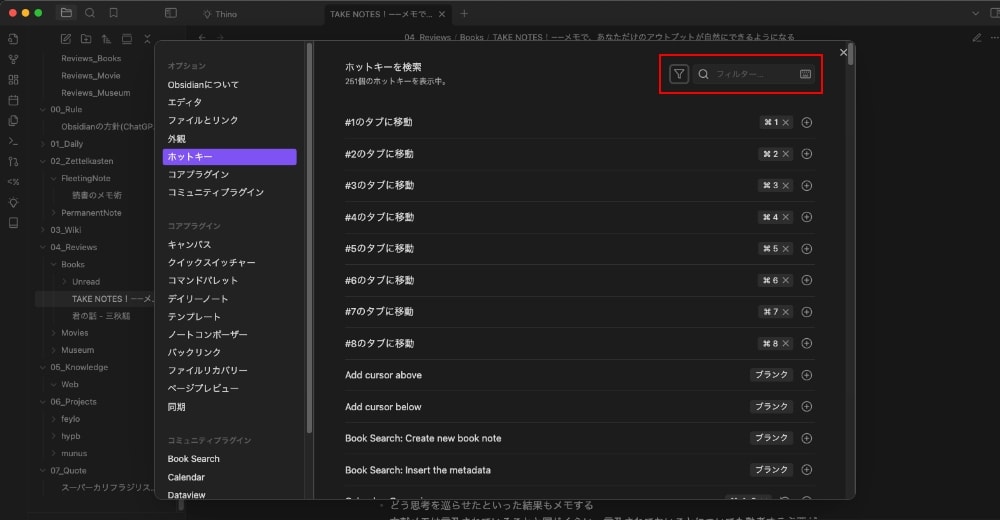1000x520 pixels.
Task: Close the TAKE NOTES tab
Action: 442,13
